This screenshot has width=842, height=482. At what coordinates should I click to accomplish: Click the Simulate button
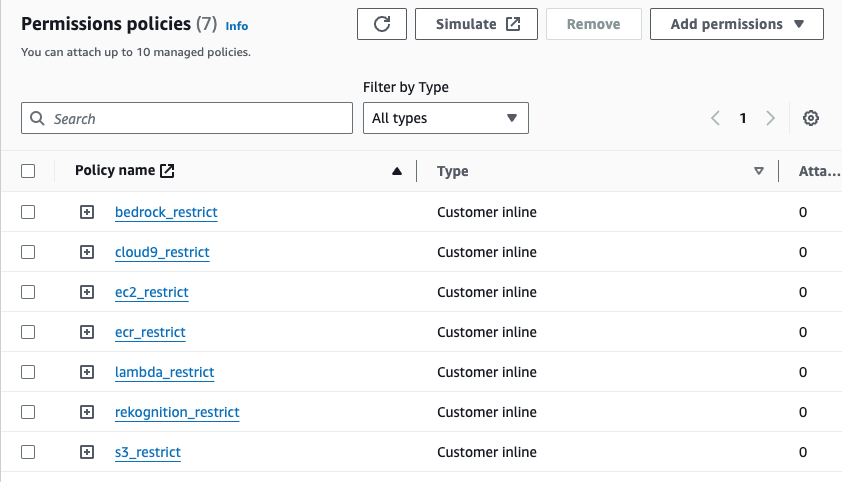[476, 24]
